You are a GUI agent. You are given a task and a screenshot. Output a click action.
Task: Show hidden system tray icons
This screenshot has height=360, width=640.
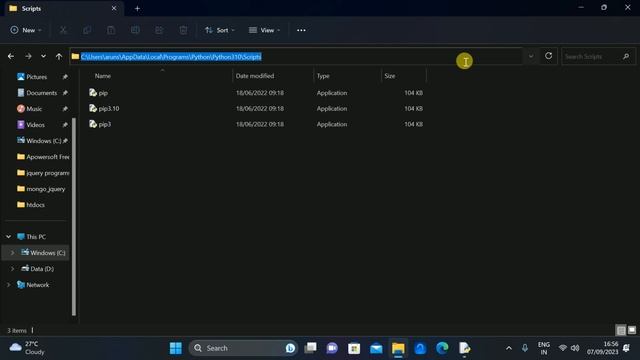[x=509, y=348]
